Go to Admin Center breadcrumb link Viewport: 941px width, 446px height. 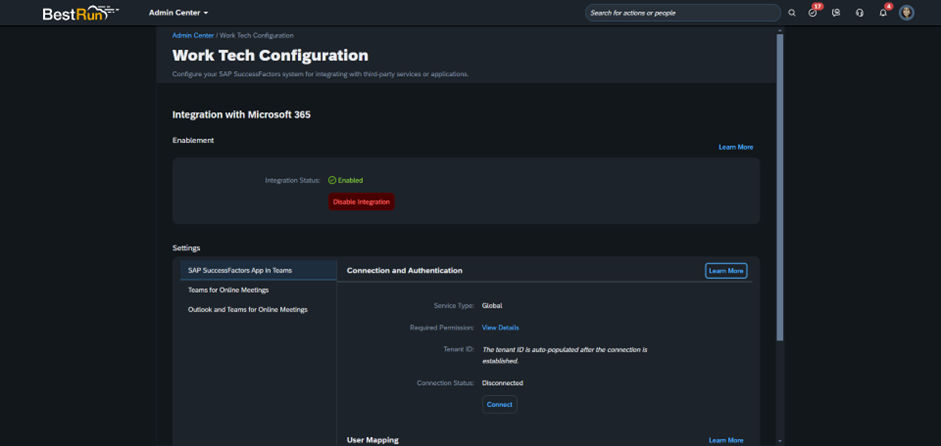[x=193, y=35]
